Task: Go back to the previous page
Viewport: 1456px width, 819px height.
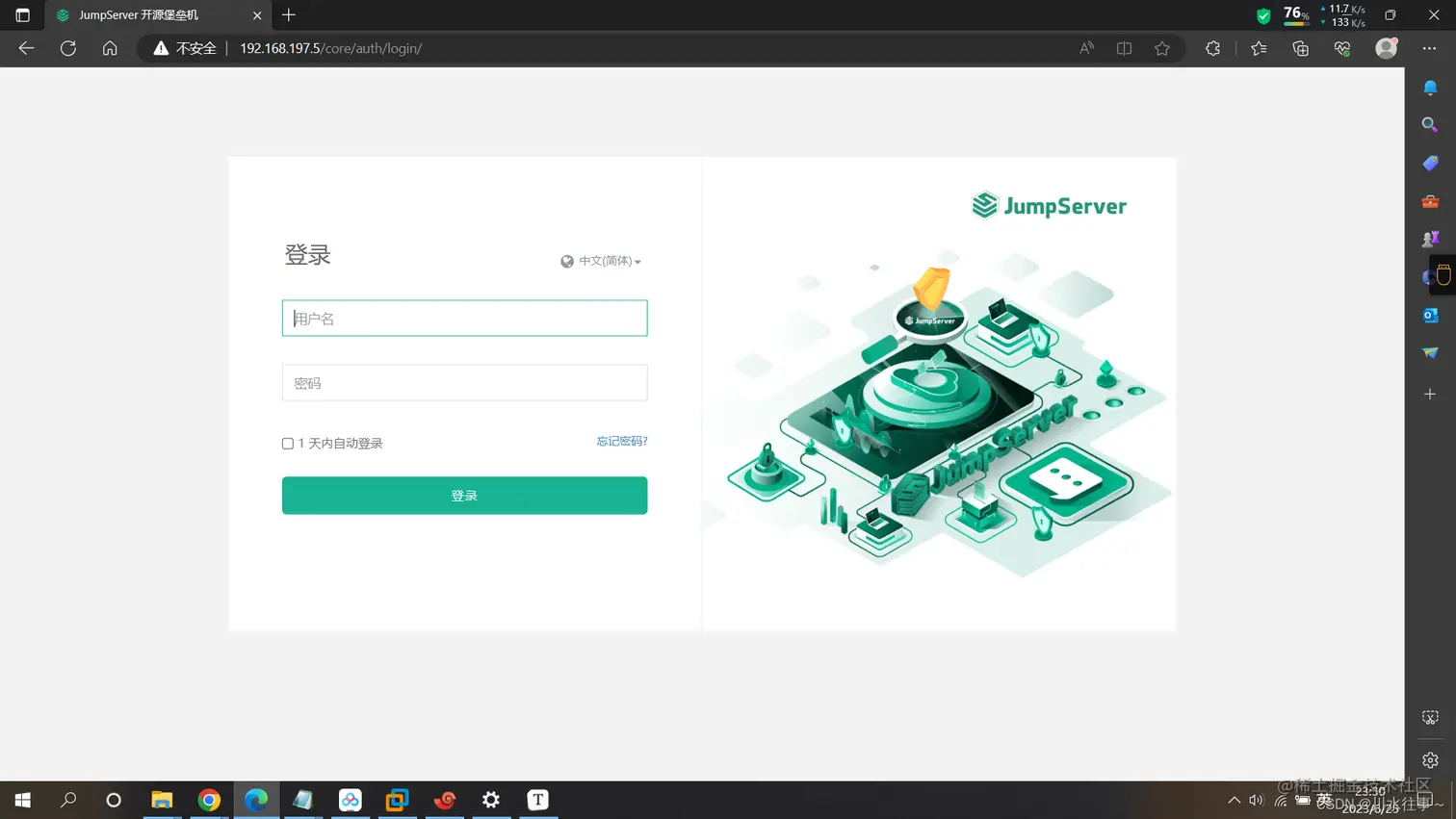Action: 26,48
